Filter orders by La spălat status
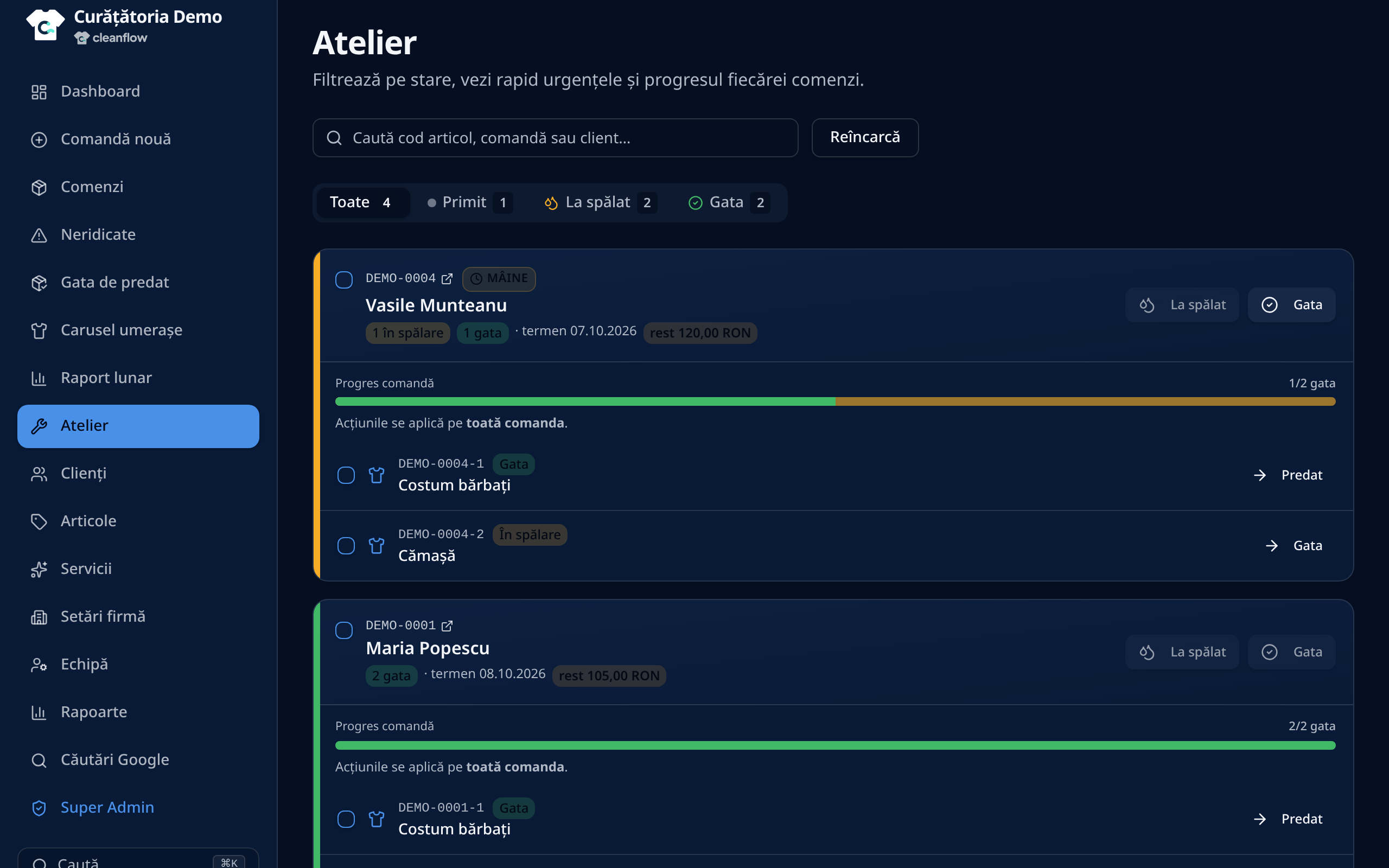 click(601, 203)
